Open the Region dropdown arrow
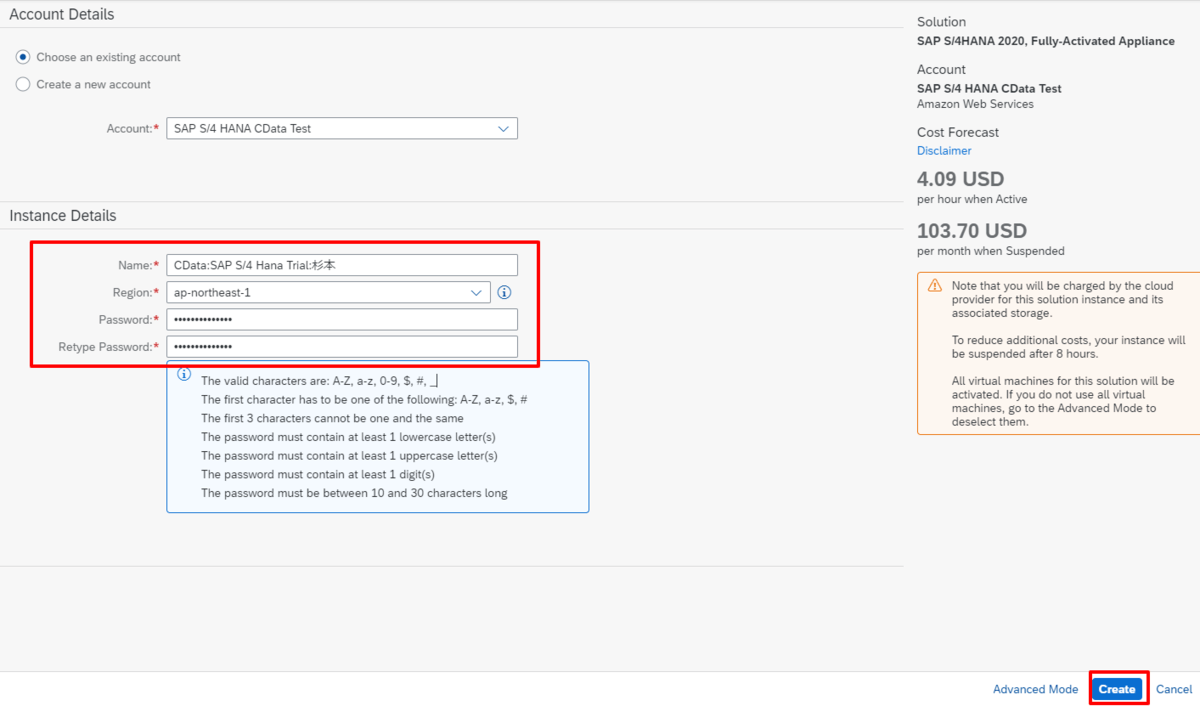 point(476,293)
